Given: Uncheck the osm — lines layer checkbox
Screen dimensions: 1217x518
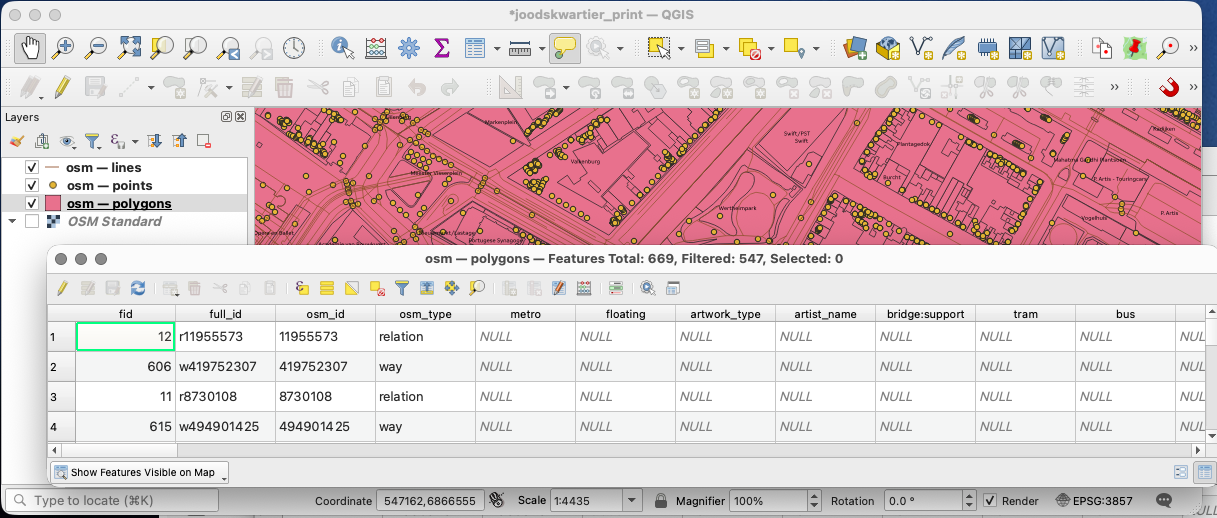Looking at the screenshot, I should (32, 167).
